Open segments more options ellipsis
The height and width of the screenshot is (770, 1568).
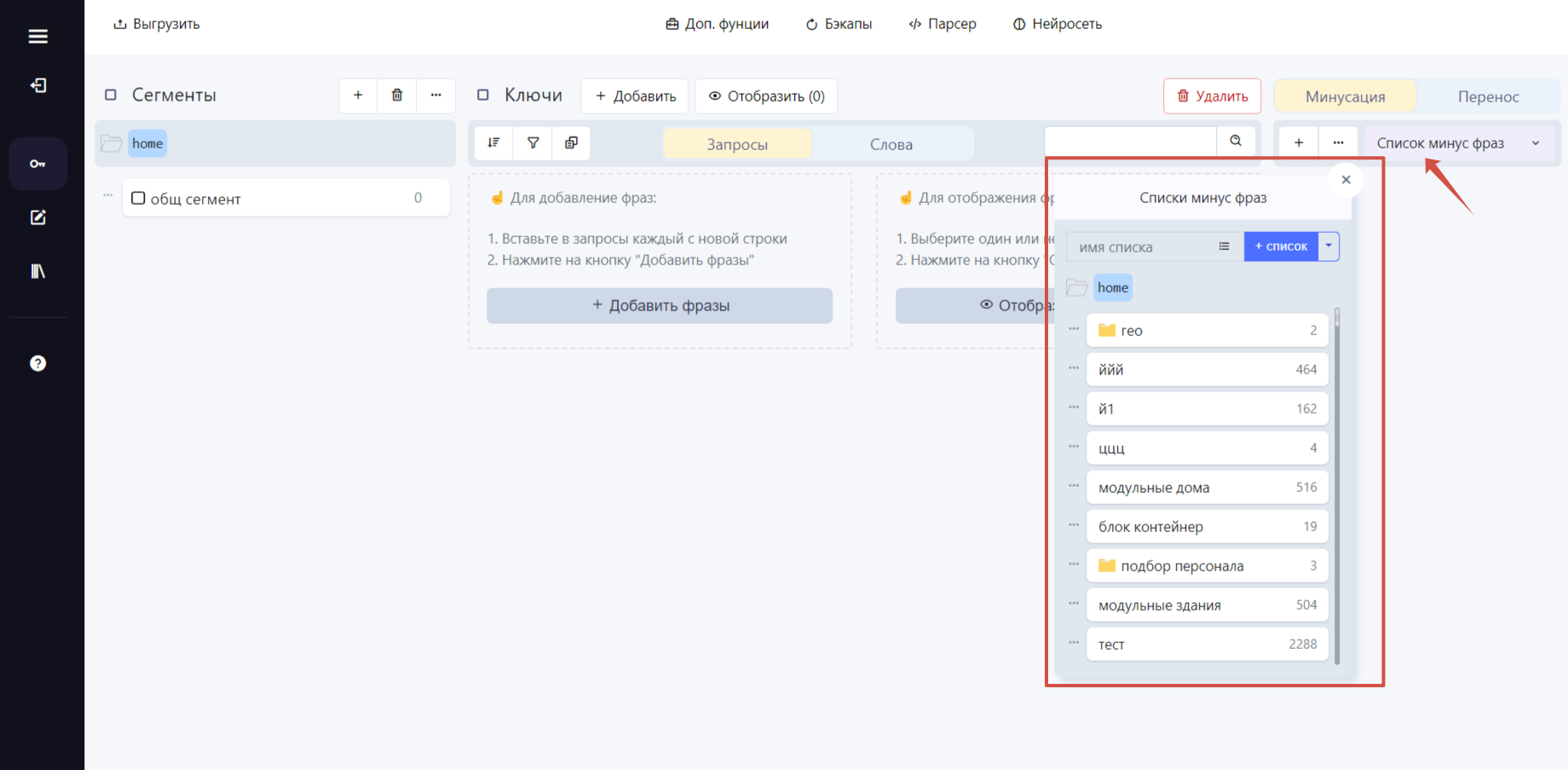(435, 96)
